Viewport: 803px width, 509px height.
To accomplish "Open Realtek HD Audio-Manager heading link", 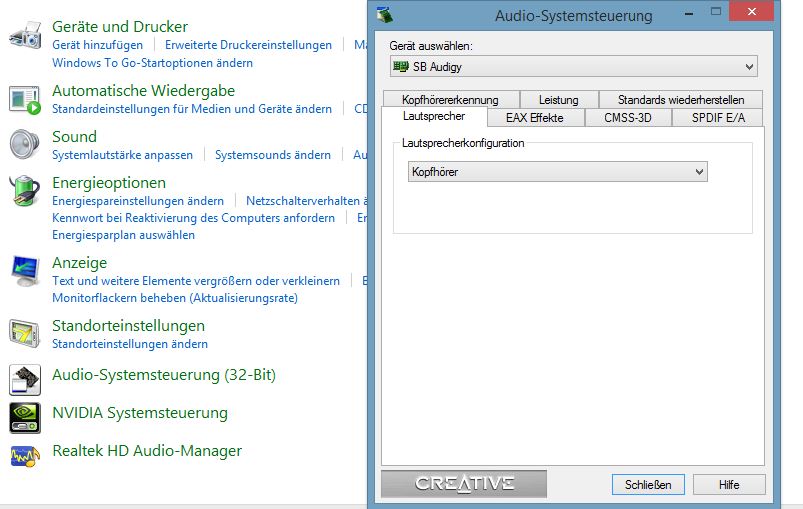I will coord(147,451).
